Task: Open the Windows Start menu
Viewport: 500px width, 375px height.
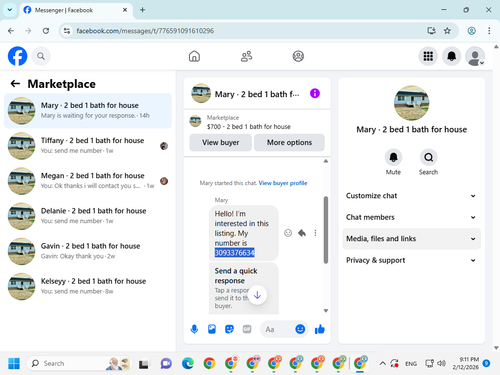Action: pyautogui.click(x=14, y=363)
